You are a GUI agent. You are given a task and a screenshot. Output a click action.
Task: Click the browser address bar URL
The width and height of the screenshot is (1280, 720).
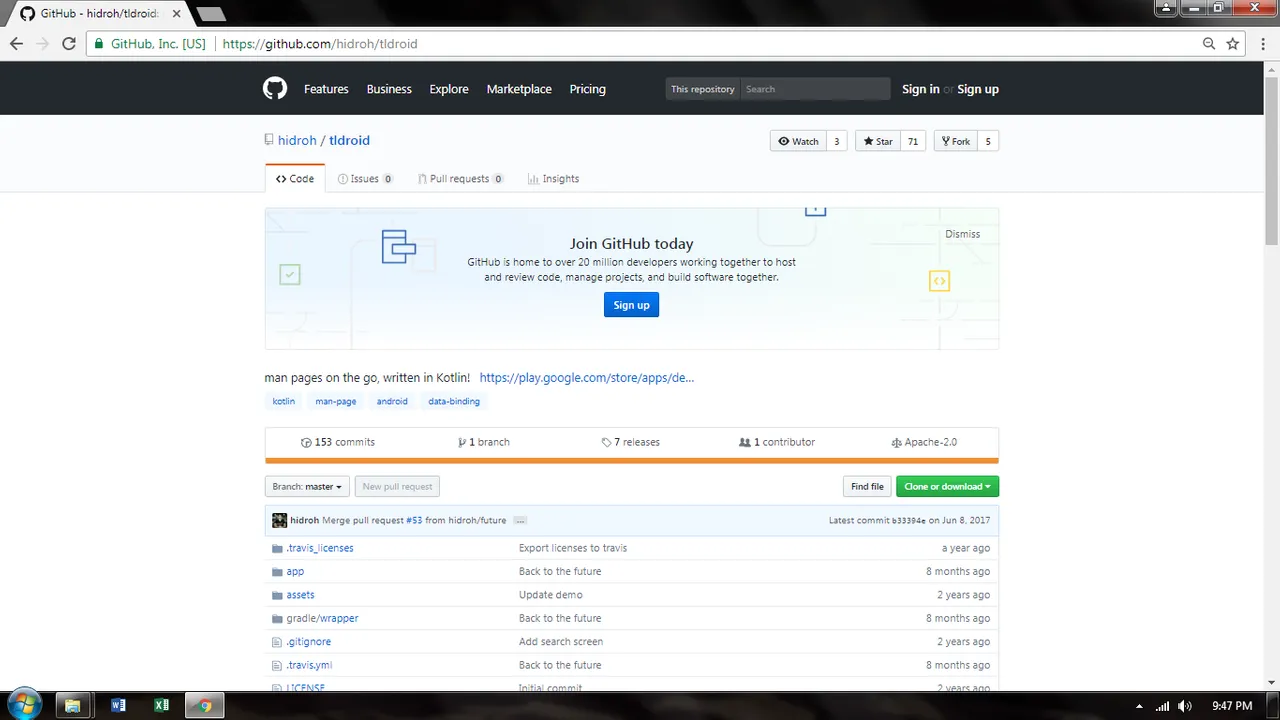[x=320, y=44]
